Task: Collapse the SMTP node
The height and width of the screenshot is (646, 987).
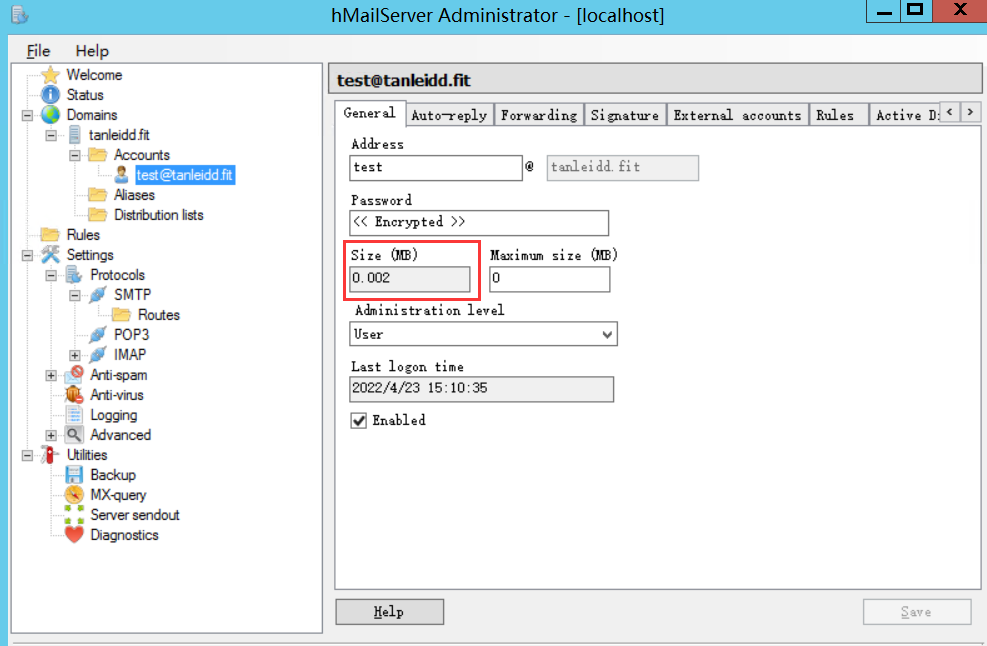Action: pyautogui.click(x=75, y=295)
